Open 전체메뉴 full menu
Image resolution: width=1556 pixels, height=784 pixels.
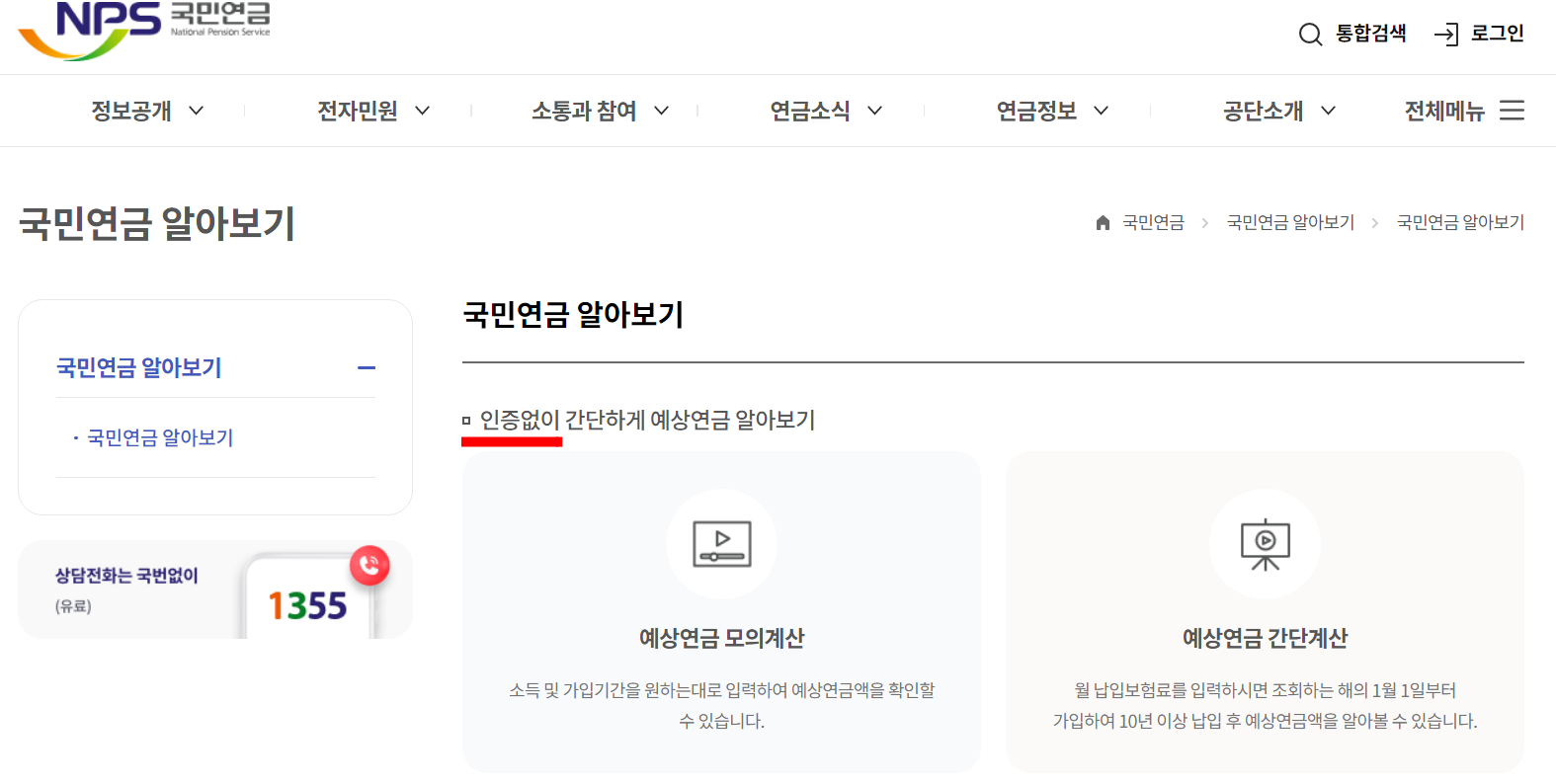(1444, 111)
